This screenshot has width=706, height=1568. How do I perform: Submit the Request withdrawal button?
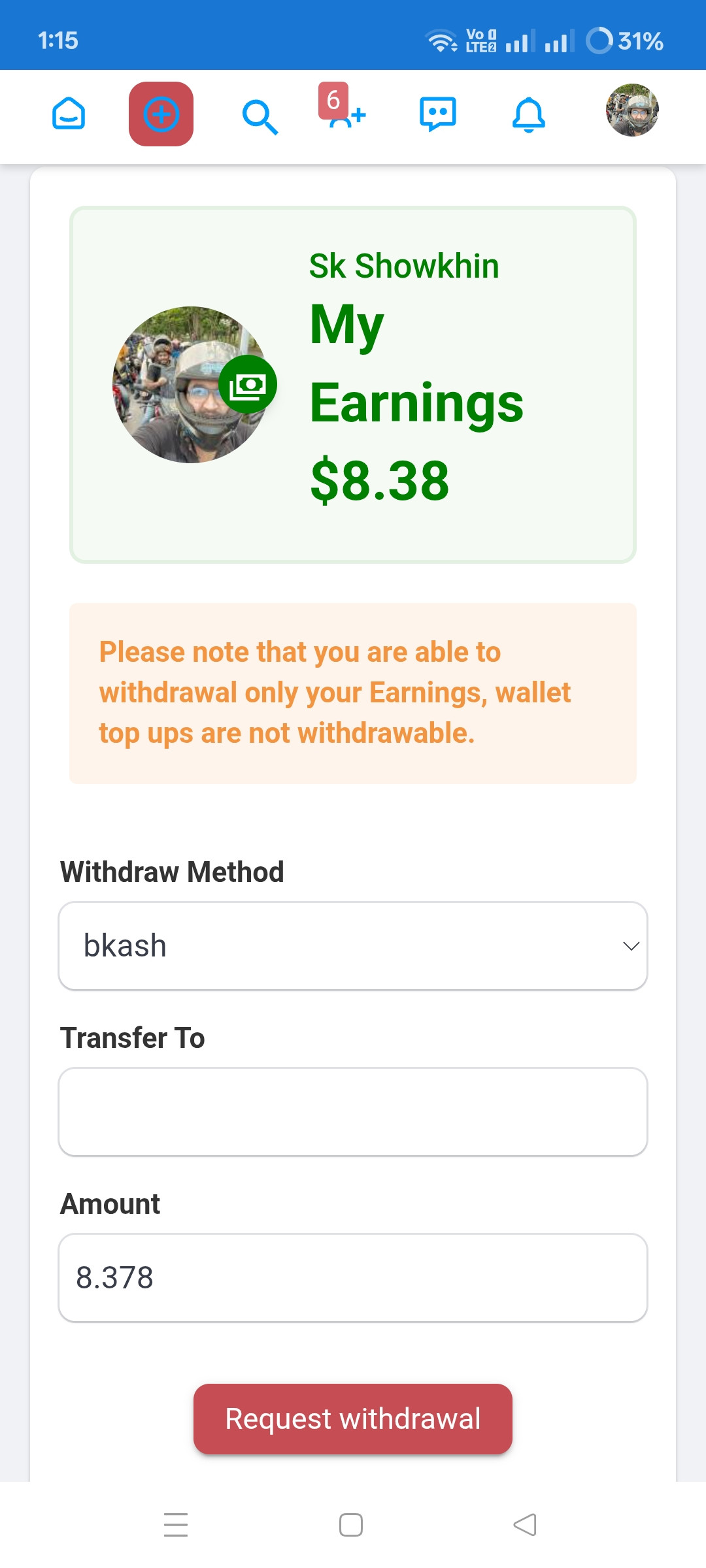tap(353, 1419)
